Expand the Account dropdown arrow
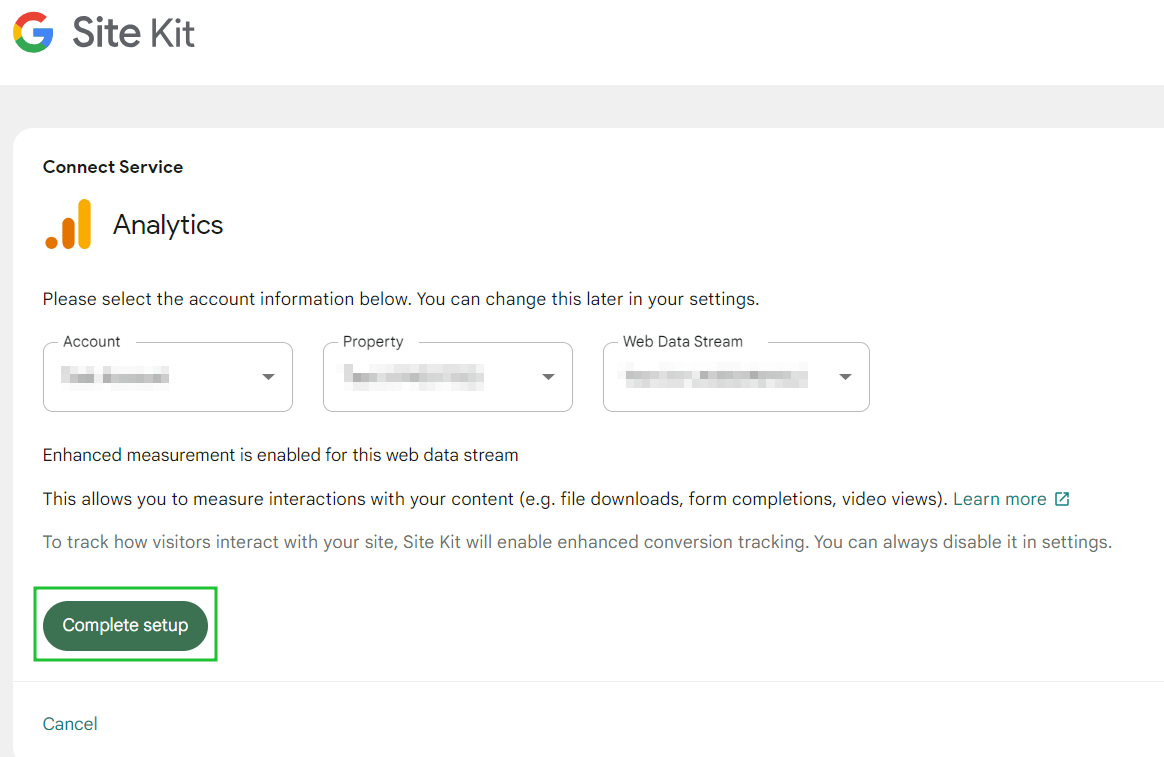This screenshot has width=1164, height=757. (x=269, y=377)
